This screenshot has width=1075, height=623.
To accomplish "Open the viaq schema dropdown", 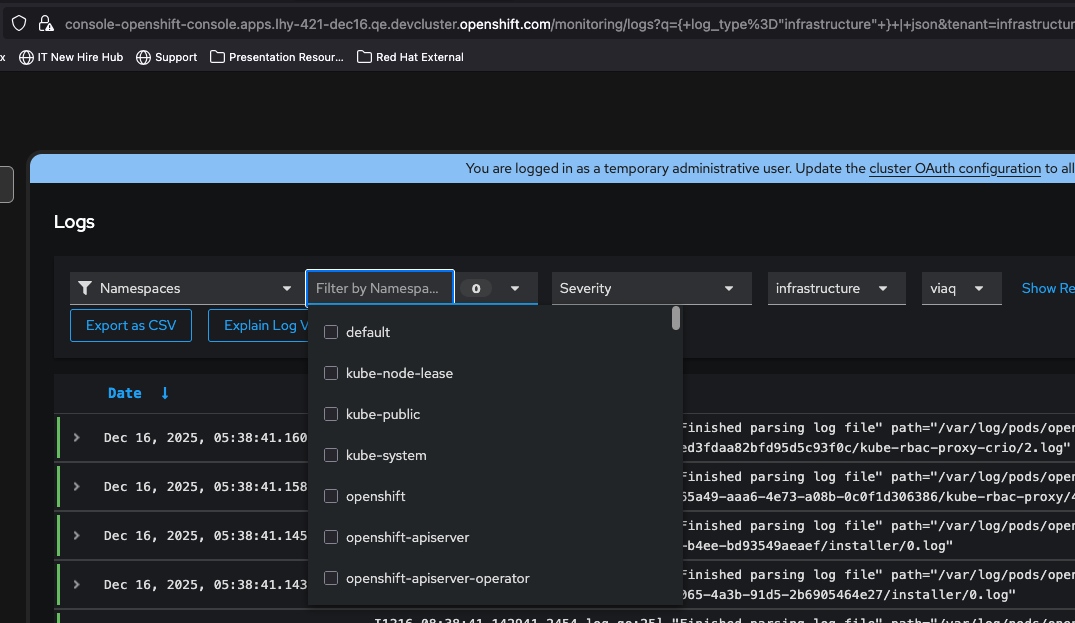I will pyautogui.click(x=961, y=288).
